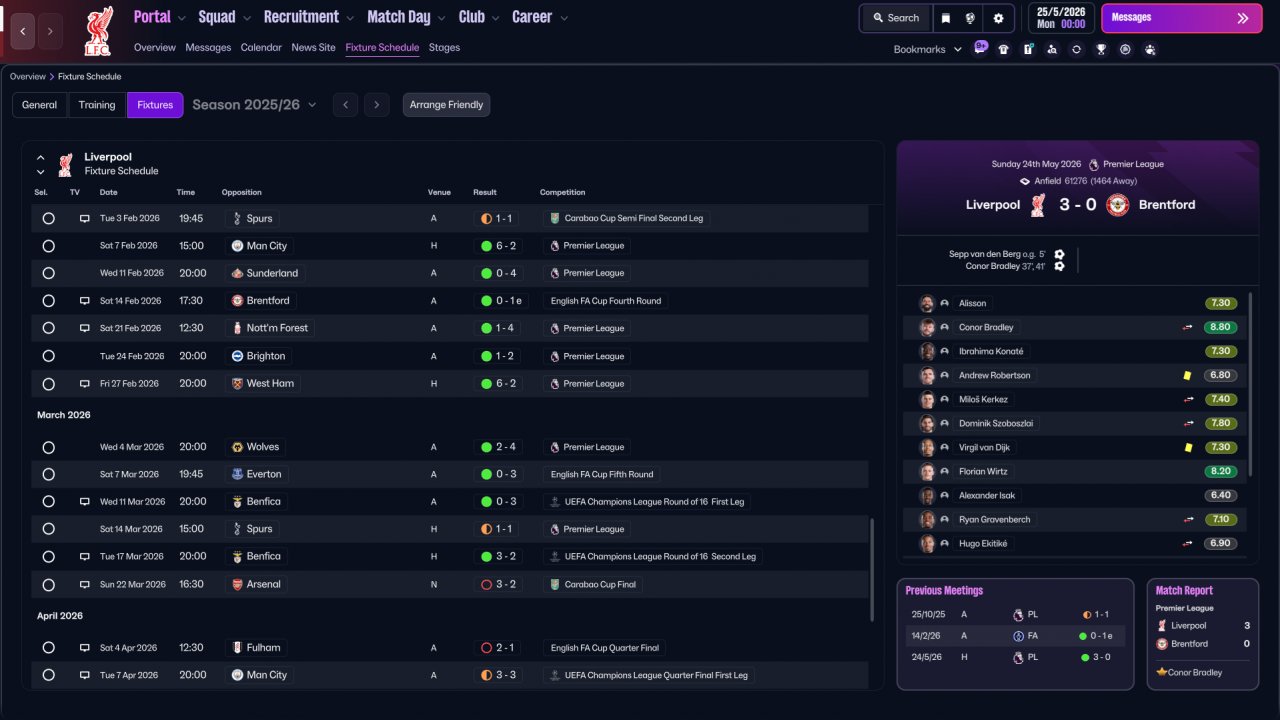The height and width of the screenshot is (720, 1280).
Task: Collapse Liverpool fixture schedule with up chevron
Action: click(41, 157)
